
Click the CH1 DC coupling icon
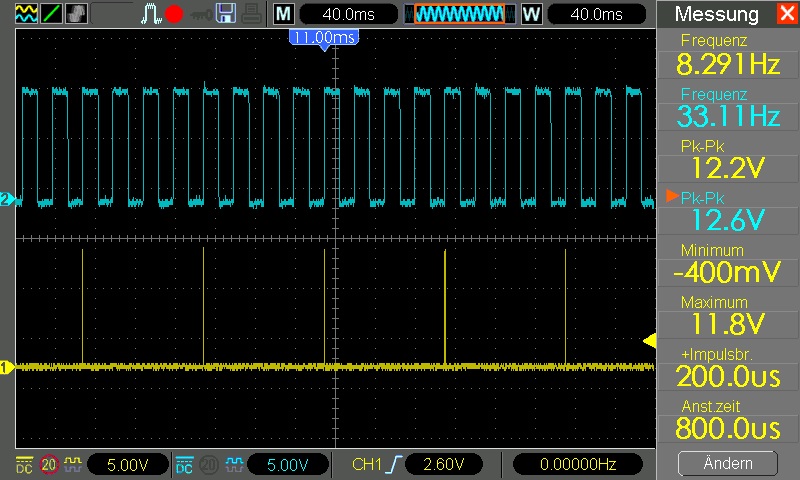point(24,464)
